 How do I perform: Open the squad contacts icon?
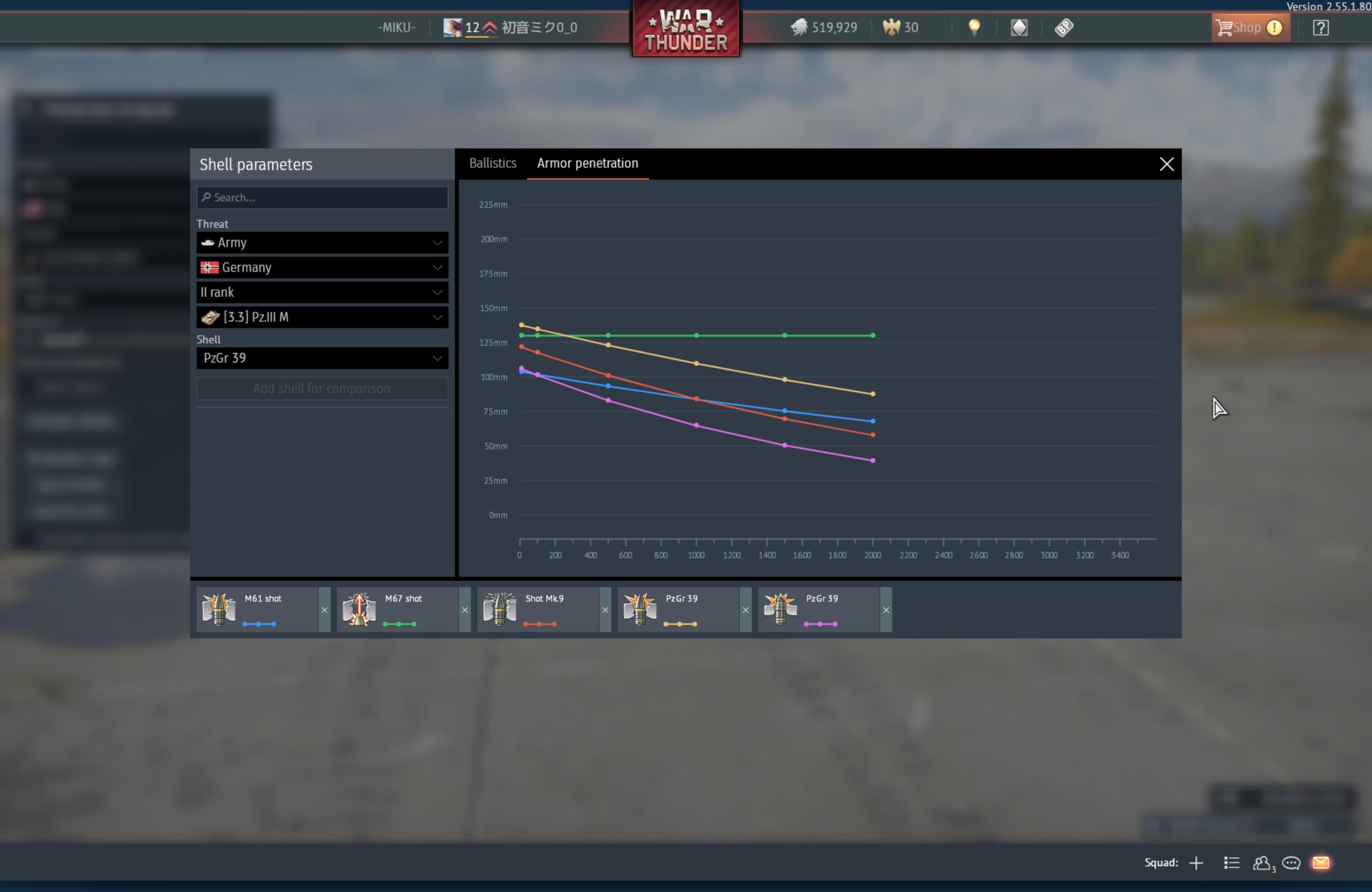click(1262, 863)
